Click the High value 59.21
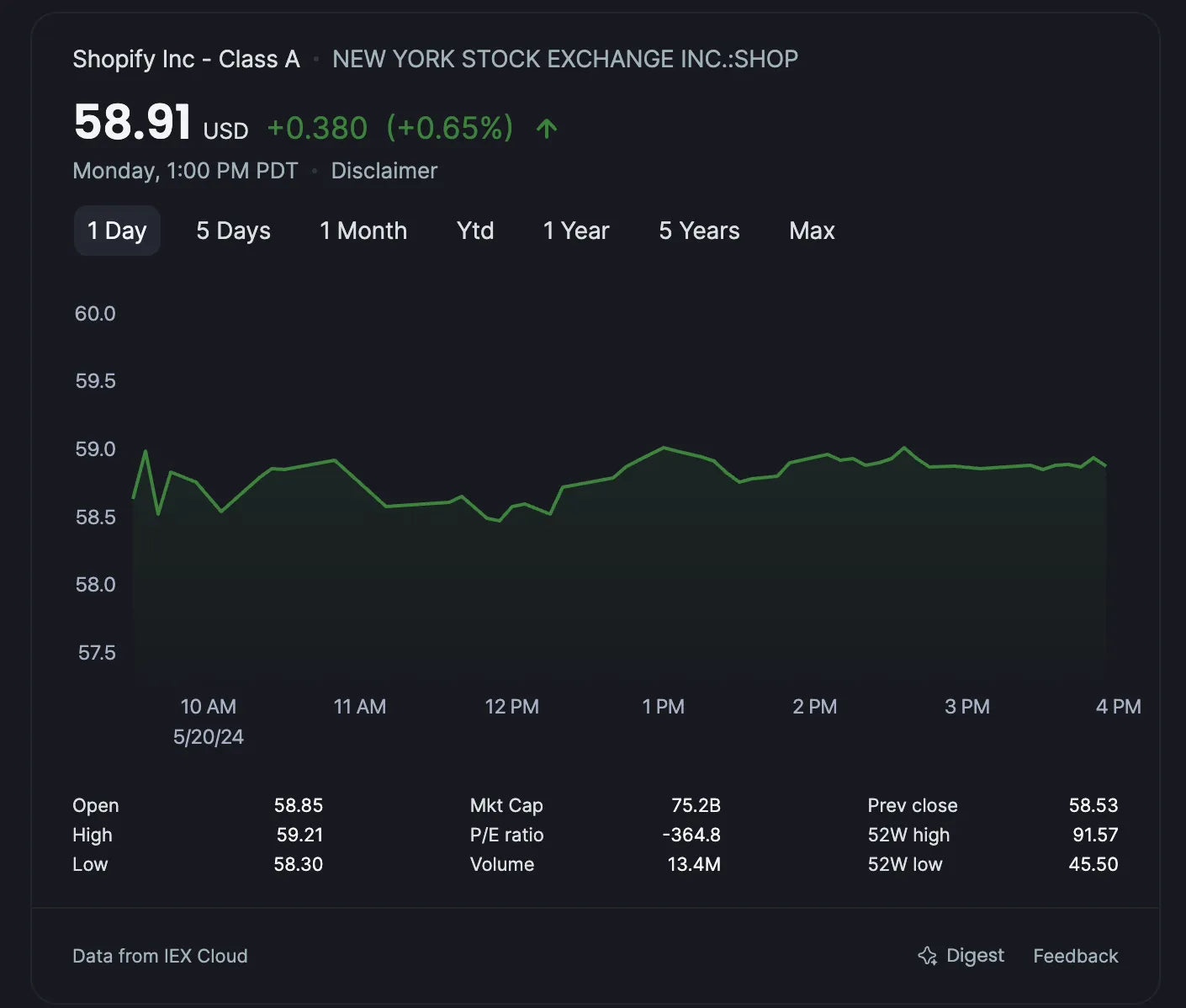 click(x=300, y=835)
